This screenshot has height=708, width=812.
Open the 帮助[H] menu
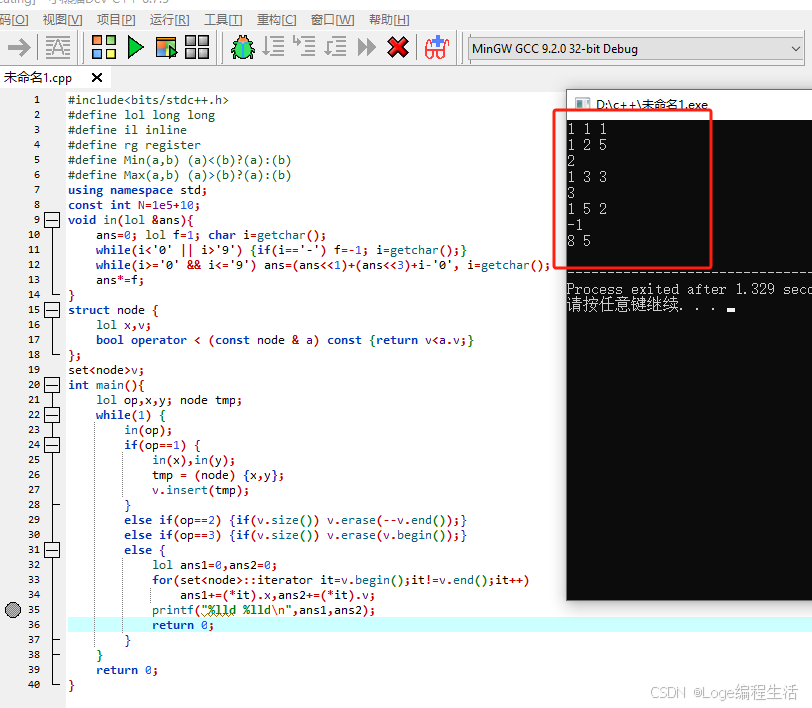click(389, 20)
